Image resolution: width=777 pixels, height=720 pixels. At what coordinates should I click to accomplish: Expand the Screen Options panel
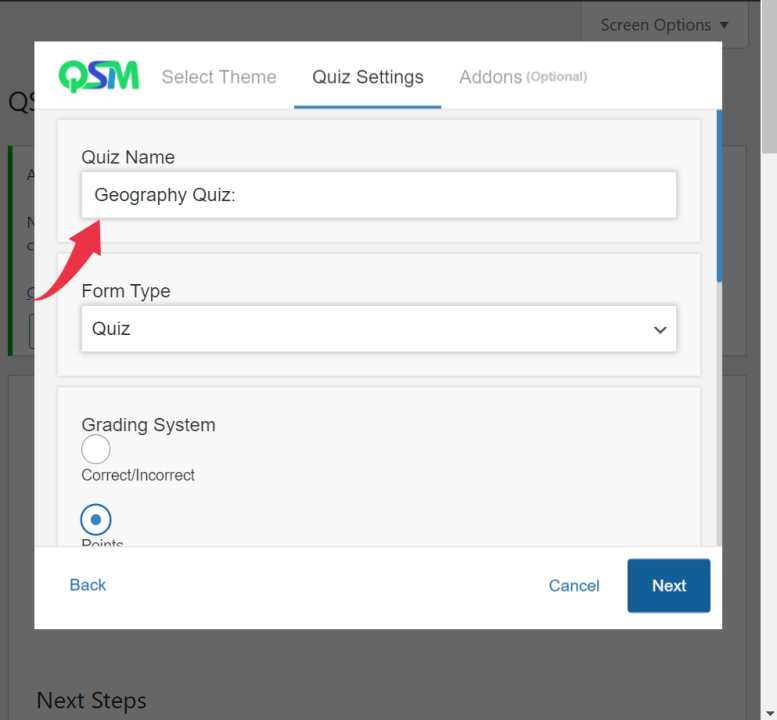[x=664, y=25]
